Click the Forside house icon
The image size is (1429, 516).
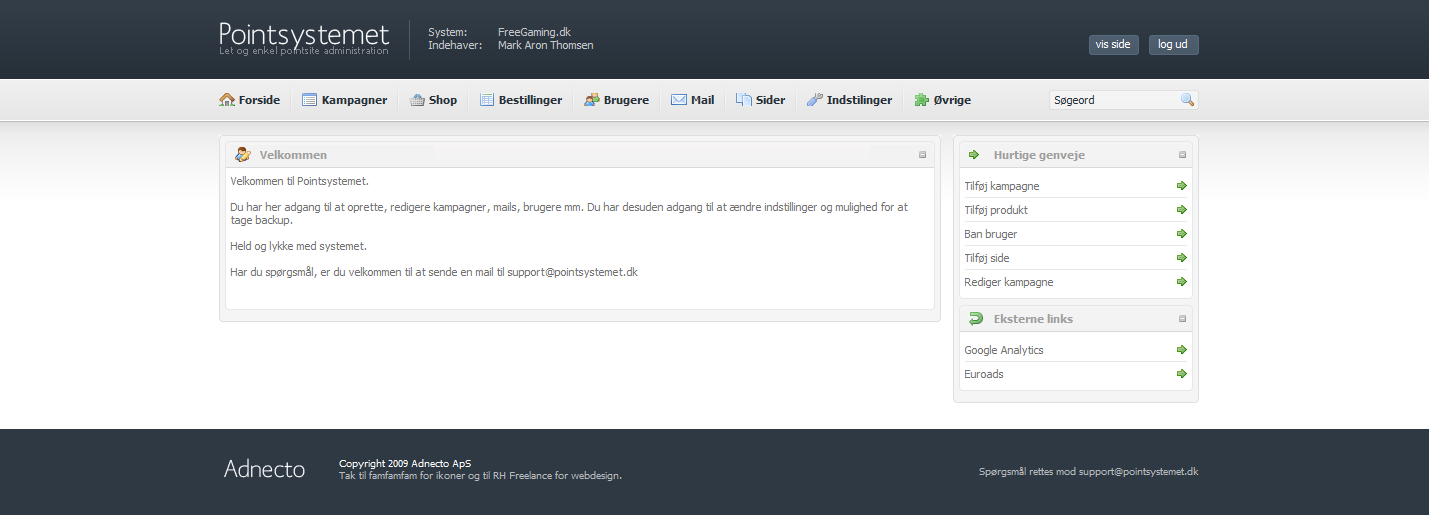point(227,100)
